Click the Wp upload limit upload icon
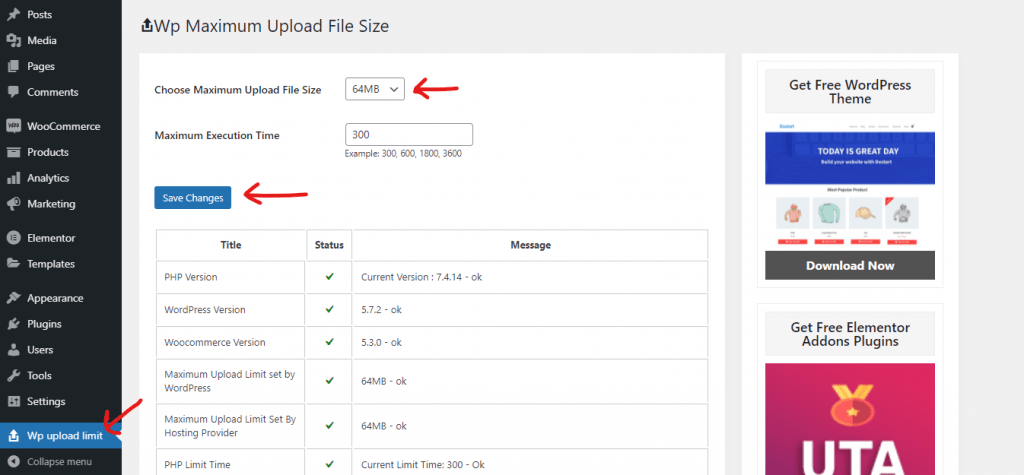Screen dimensions: 1024x475 13,436
